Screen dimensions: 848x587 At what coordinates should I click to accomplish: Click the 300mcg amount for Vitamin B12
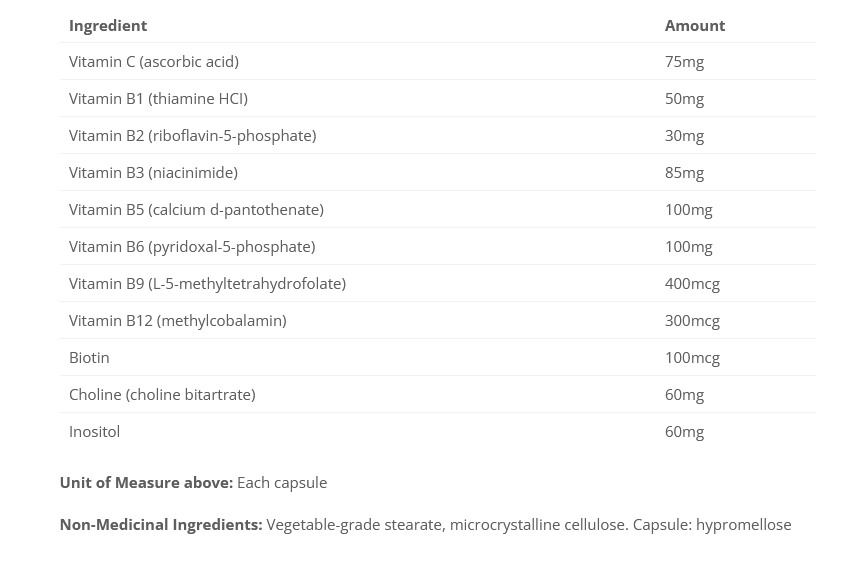click(x=692, y=321)
